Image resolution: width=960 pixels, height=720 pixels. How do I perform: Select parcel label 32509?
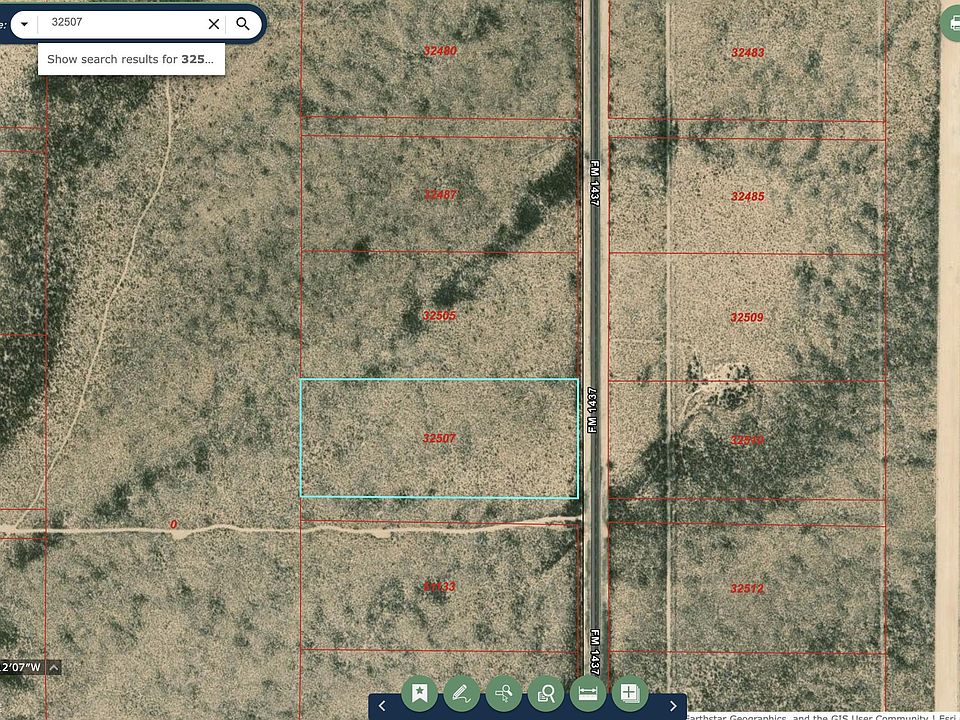click(x=747, y=317)
